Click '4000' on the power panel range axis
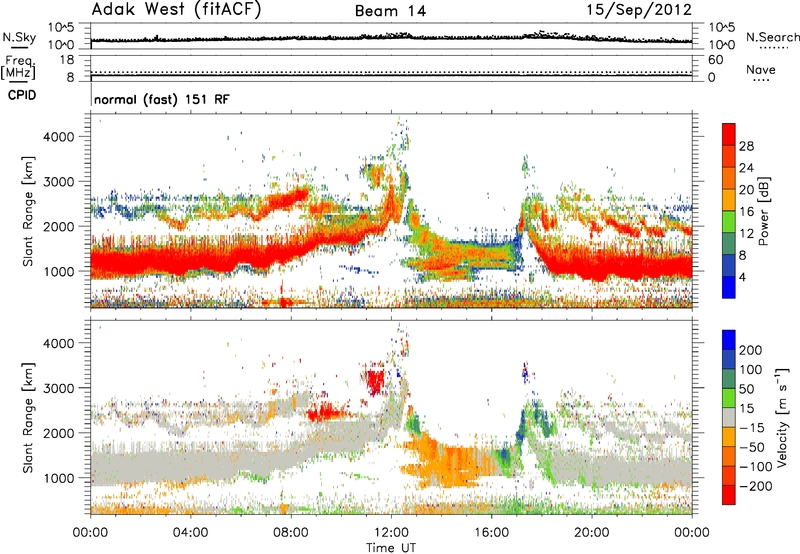The width and height of the screenshot is (800, 554). [58, 137]
